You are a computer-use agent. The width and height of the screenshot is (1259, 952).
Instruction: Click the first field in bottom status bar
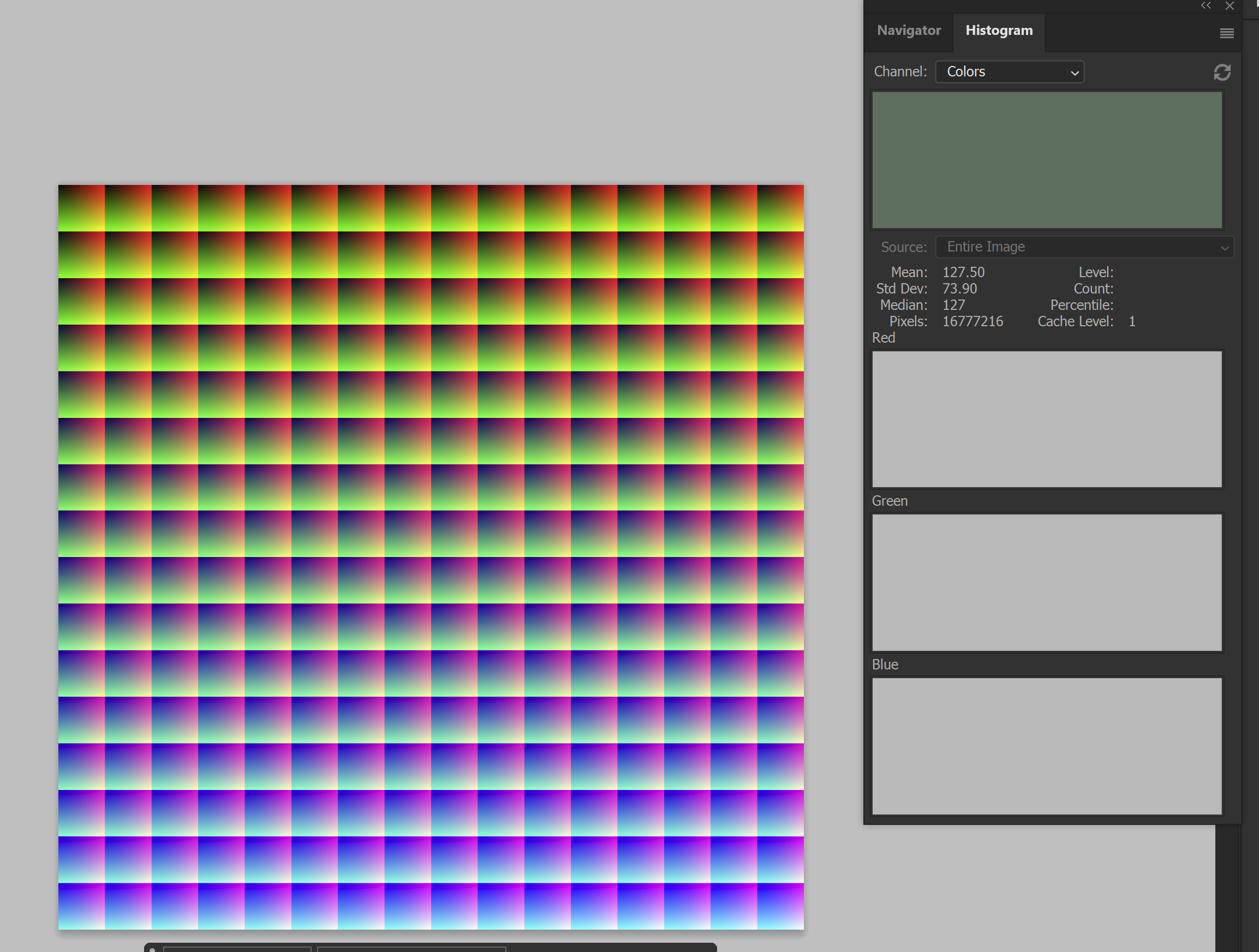[x=237, y=949]
